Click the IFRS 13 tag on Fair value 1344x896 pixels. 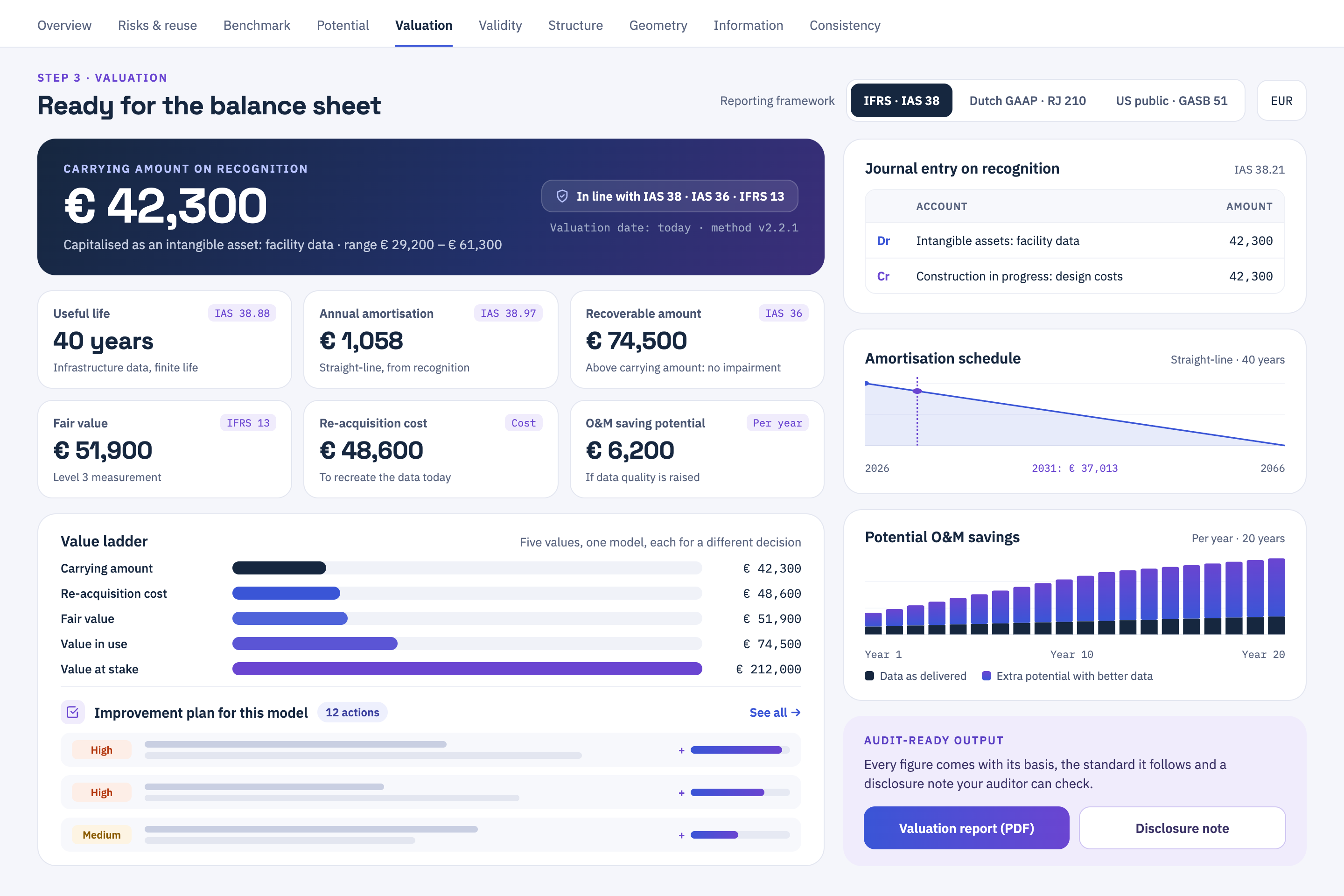point(248,423)
